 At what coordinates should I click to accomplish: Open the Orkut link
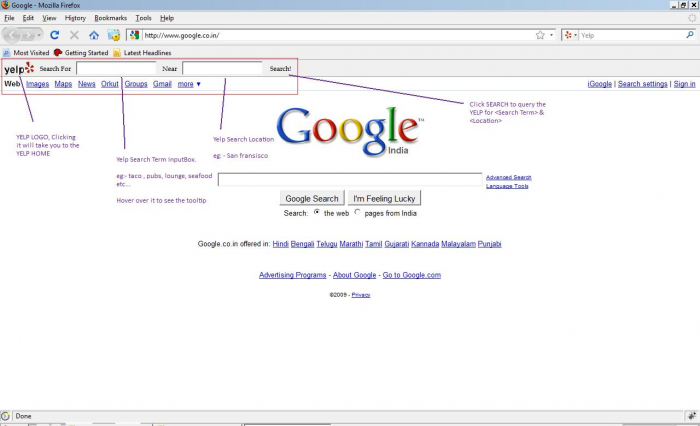pyautogui.click(x=110, y=84)
